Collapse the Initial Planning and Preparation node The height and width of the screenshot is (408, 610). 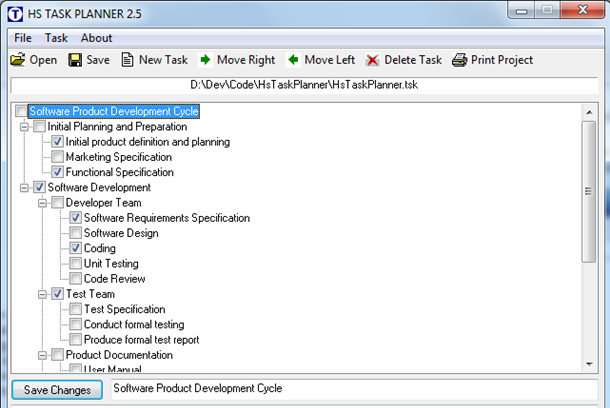25,127
